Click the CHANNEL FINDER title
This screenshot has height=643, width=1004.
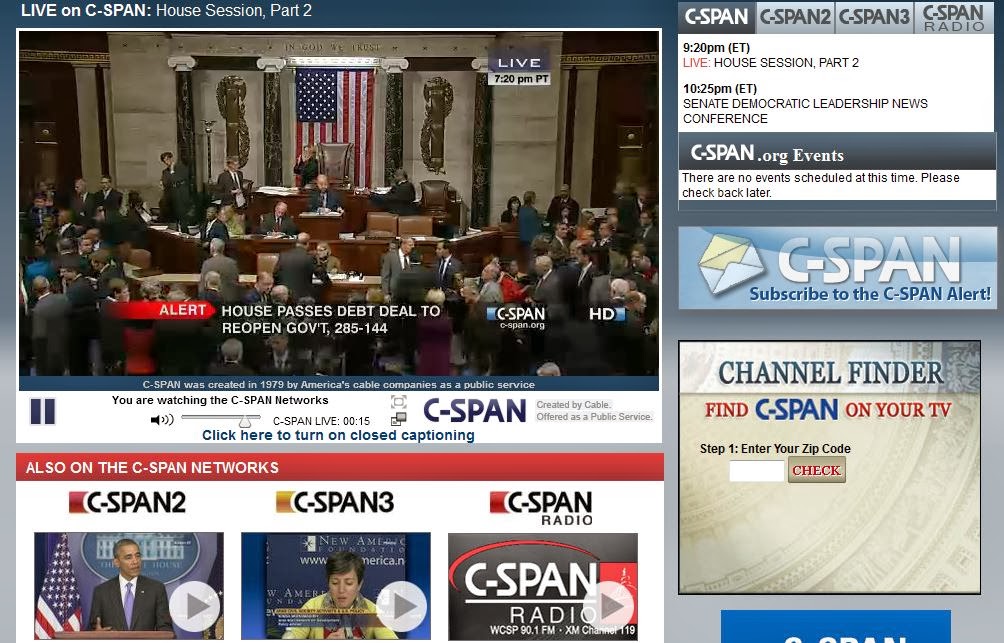pos(830,373)
